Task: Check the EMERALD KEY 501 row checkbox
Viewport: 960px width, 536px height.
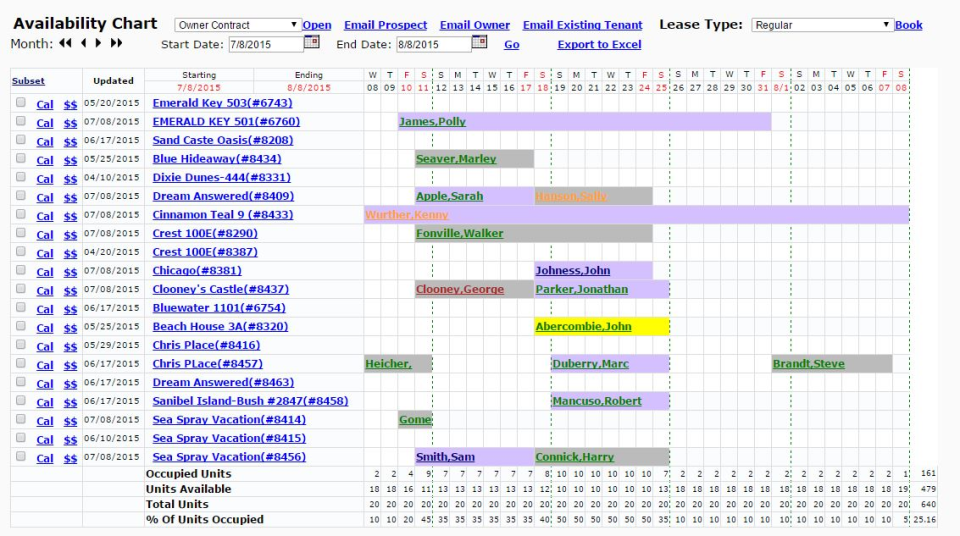Action: [x=21, y=121]
